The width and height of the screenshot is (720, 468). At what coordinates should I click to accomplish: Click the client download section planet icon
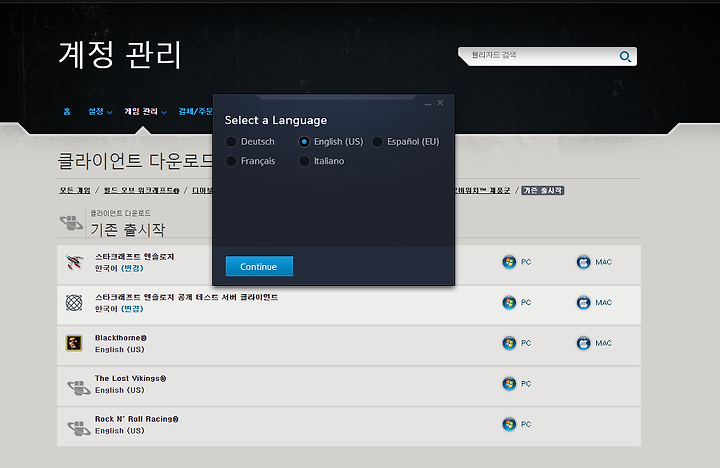(71, 223)
